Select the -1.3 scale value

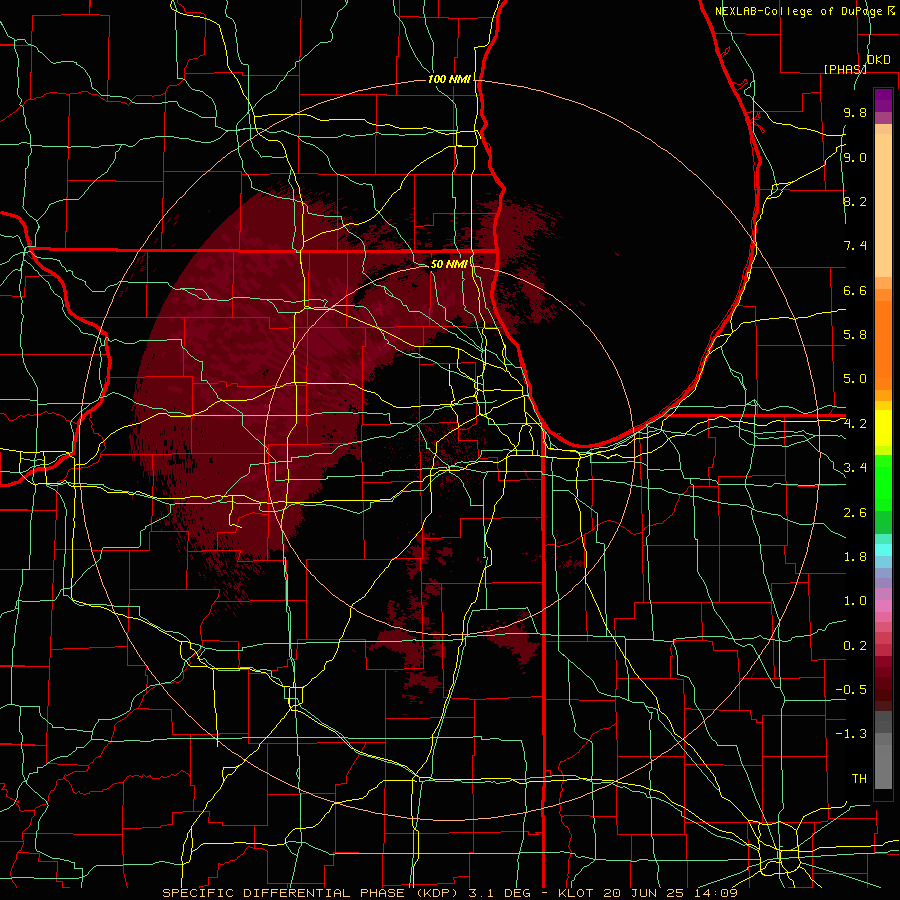point(851,734)
